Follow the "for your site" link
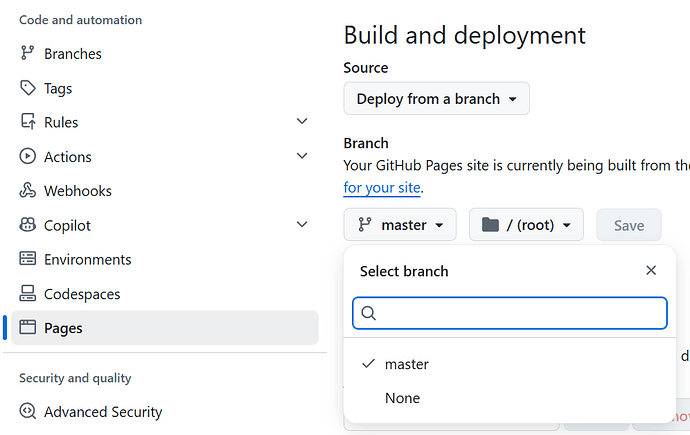Image resolution: width=690 pixels, height=435 pixels. coord(382,187)
